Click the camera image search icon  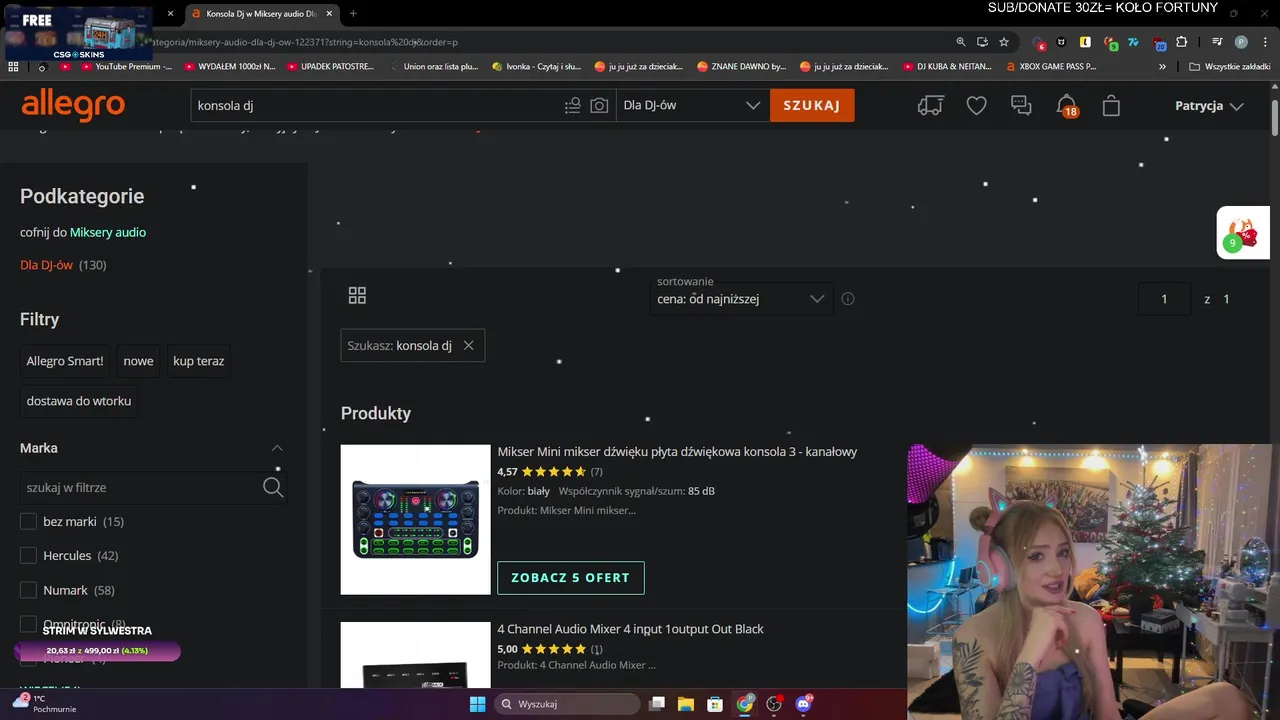pos(599,105)
